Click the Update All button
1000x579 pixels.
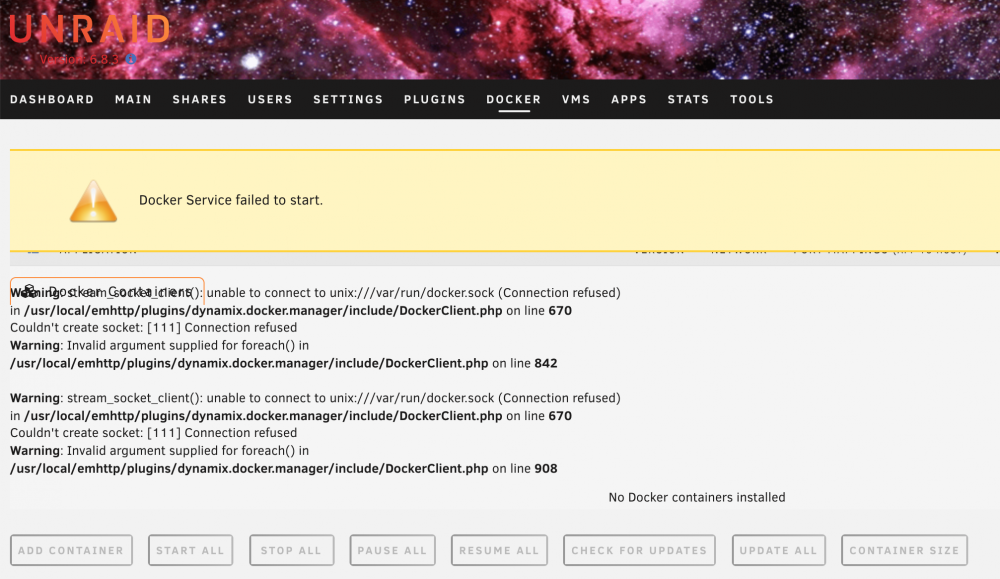(779, 550)
